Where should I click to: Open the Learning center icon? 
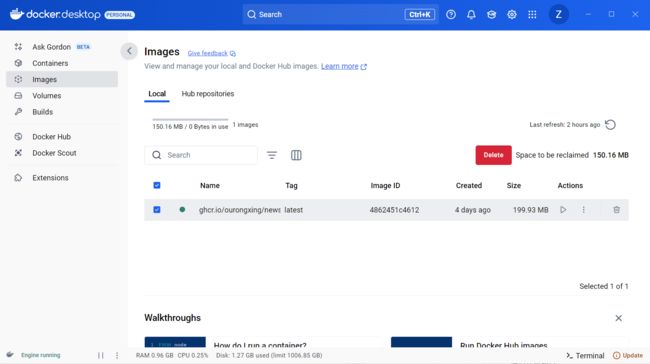pyautogui.click(x=492, y=15)
